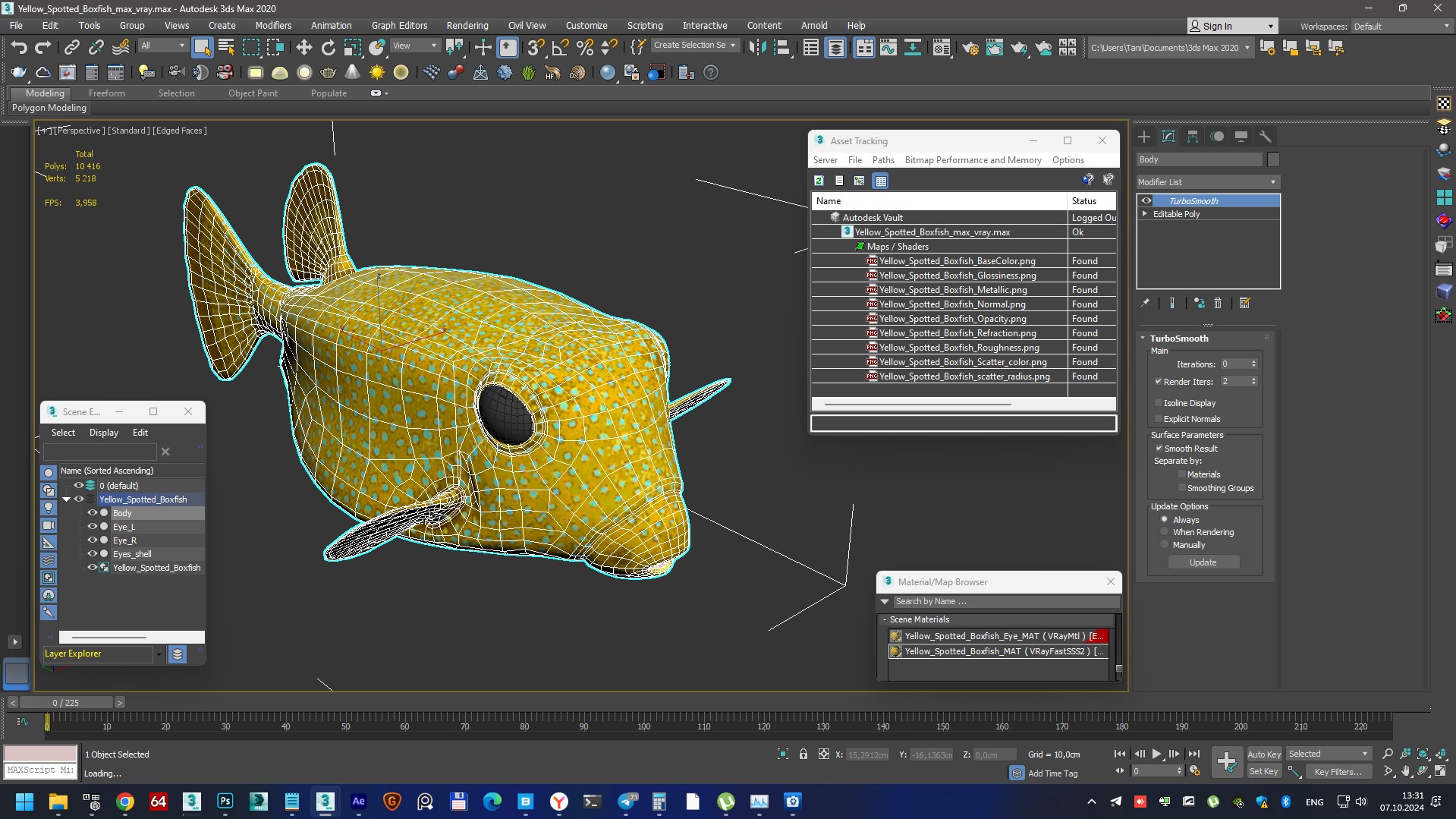Viewport: 1456px width, 819px height.
Task: Click the time slider 0 / 225
Action: pos(66,703)
